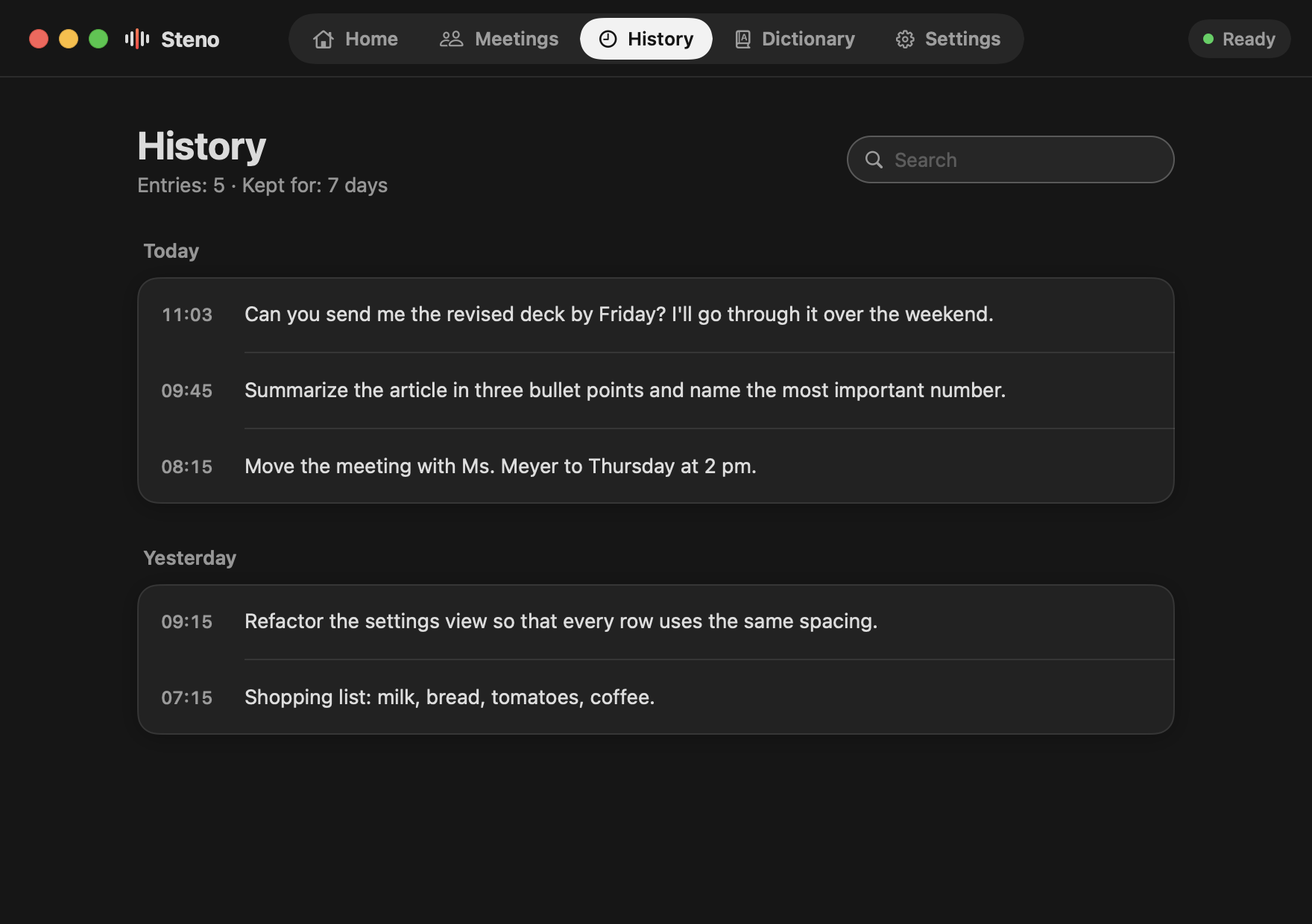
Task: Click the History page heading
Action: (202, 146)
